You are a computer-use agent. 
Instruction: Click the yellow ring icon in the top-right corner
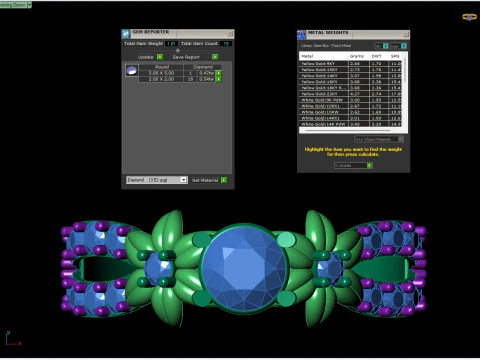tap(469, 17)
